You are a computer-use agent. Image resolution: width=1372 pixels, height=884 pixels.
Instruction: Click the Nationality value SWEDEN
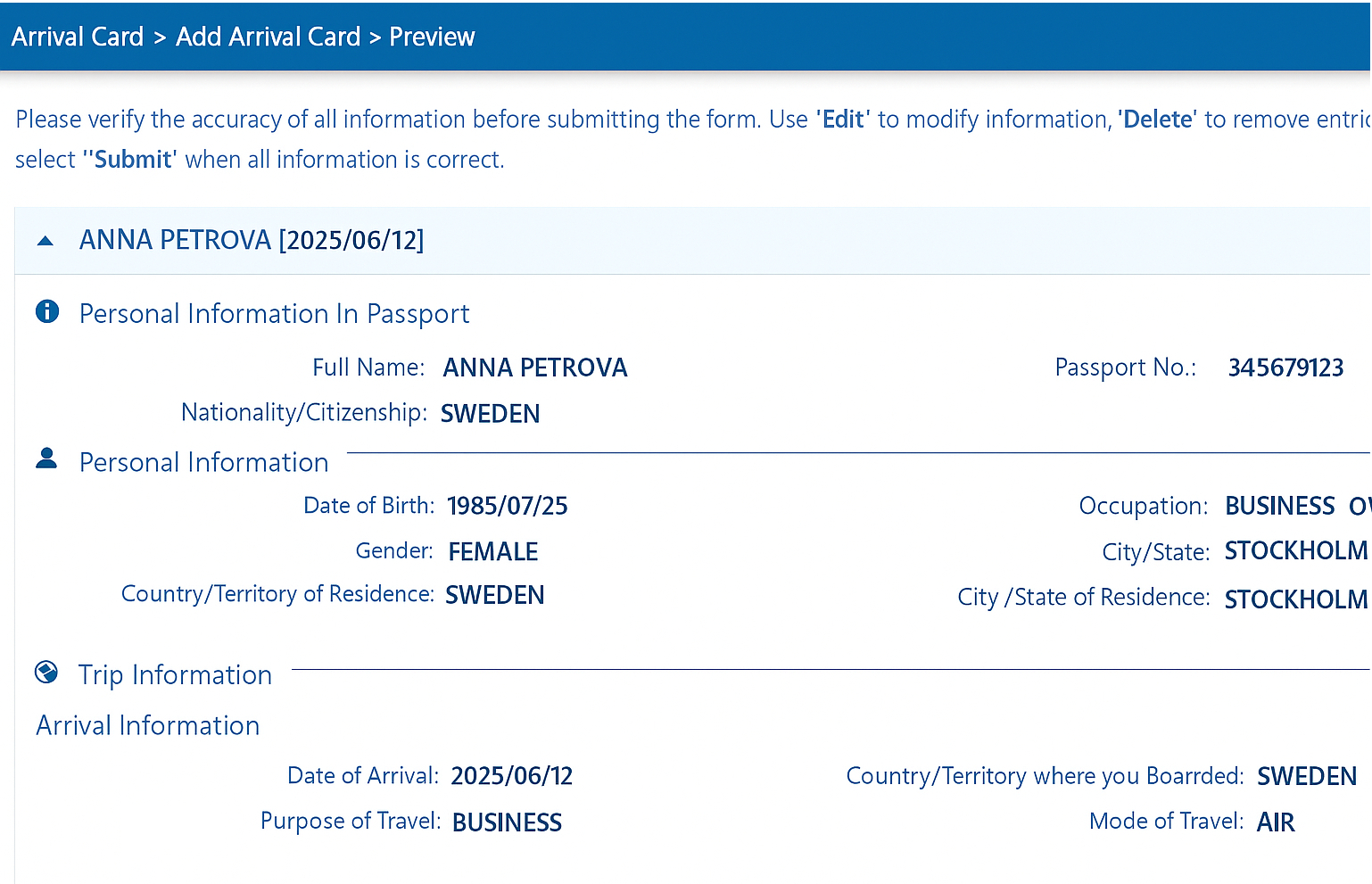(x=490, y=413)
